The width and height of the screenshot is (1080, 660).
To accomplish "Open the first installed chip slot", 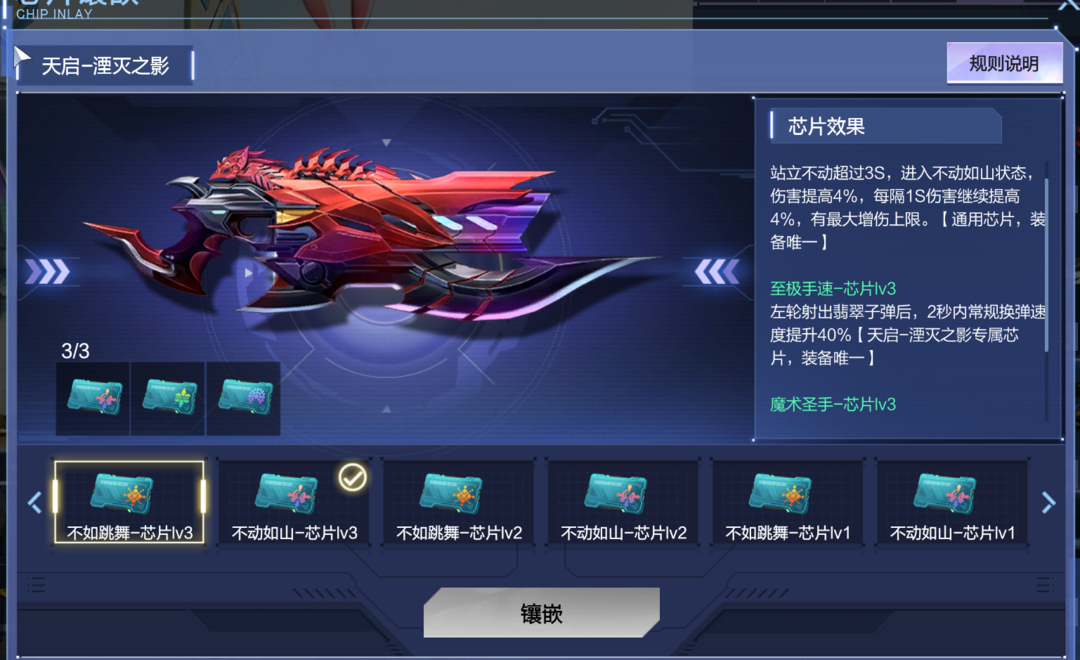I will coord(93,398).
